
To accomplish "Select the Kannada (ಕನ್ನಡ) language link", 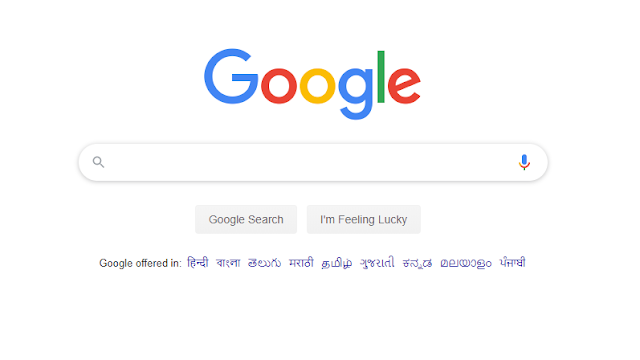I will click(417, 263).
